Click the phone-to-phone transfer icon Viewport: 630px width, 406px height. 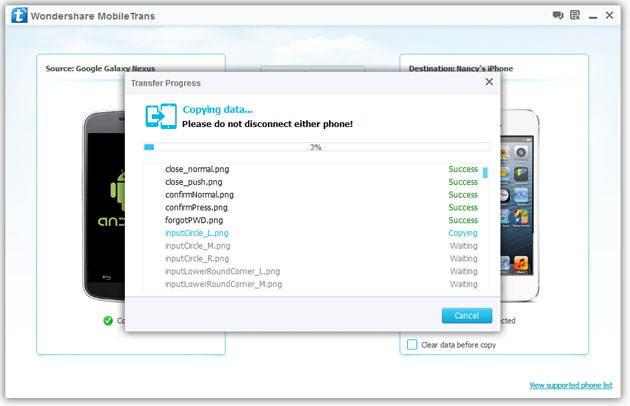pyautogui.click(x=161, y=116)
